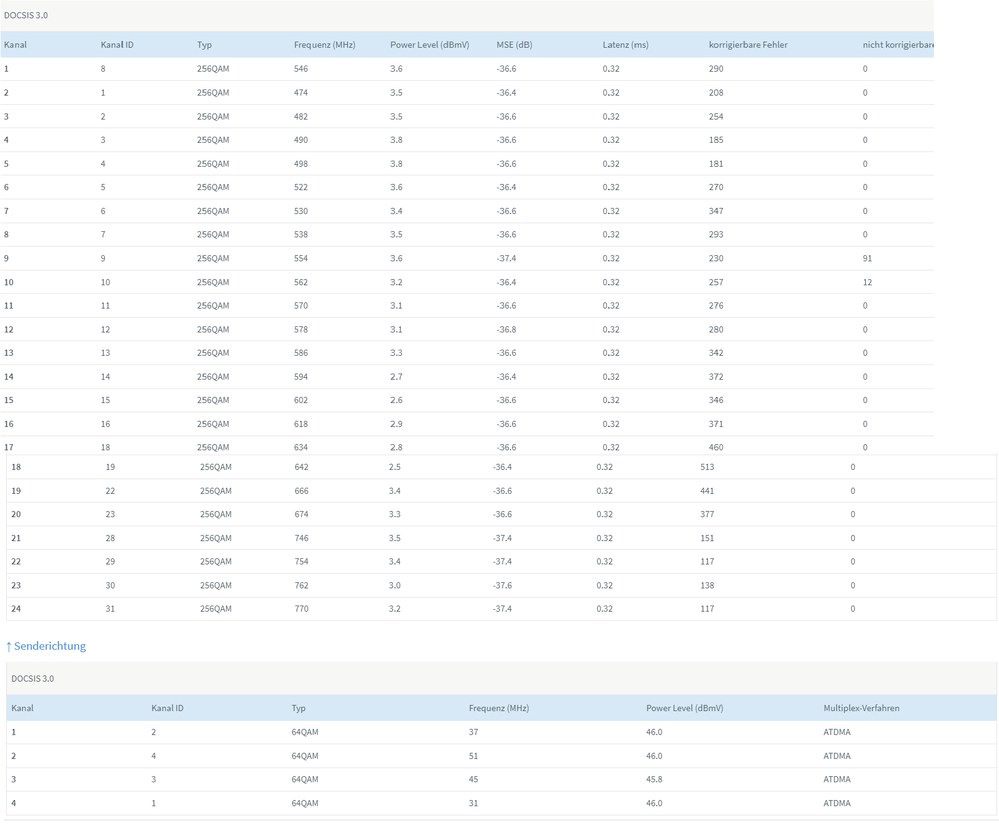
Task: Select downstream frequency cell 634
Action: pos(301,447)
